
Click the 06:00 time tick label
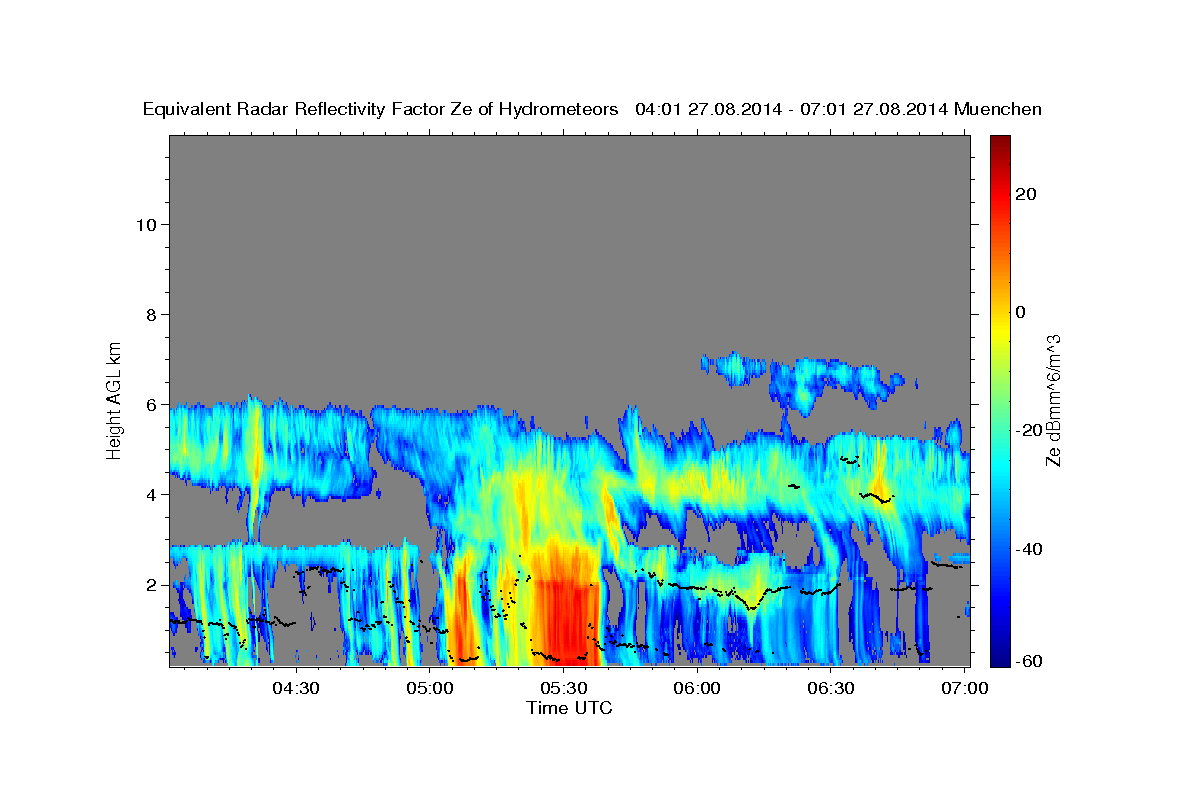tap(697, 688)
